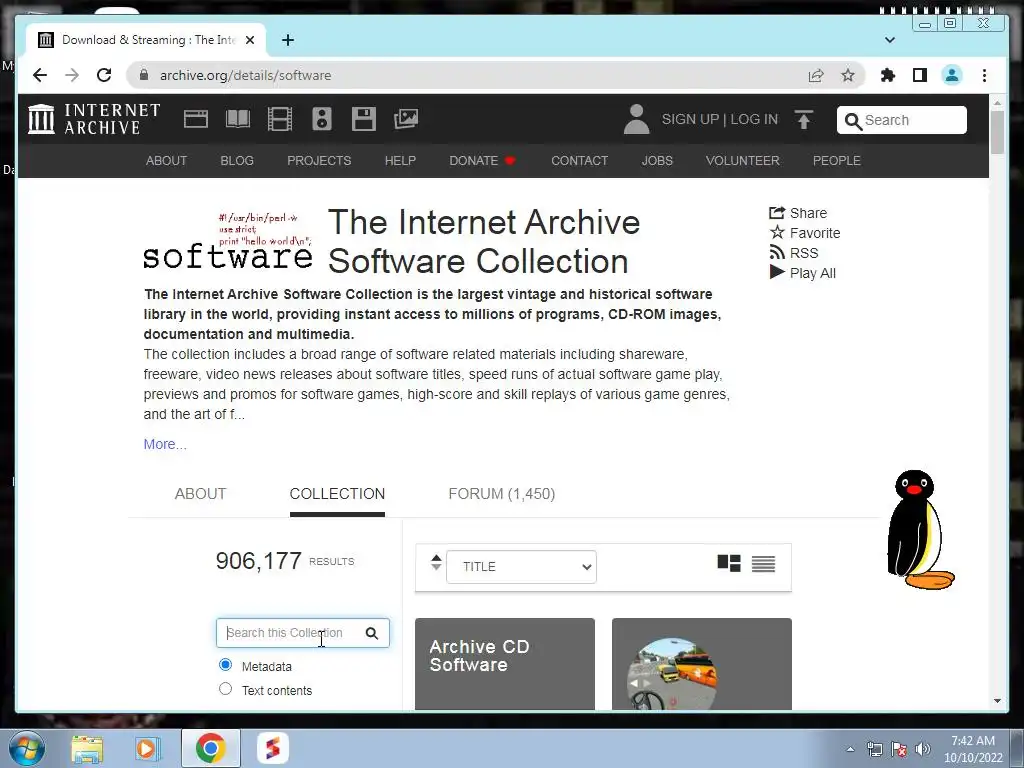1024x768 pixels.
Task: Click the address bar URL
Action: pos(246,75)
